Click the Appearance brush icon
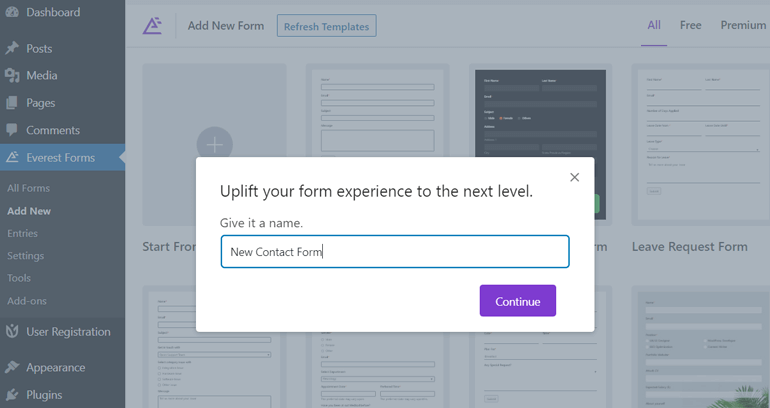This screenshot has width=770, height=408. pos(12,367)
